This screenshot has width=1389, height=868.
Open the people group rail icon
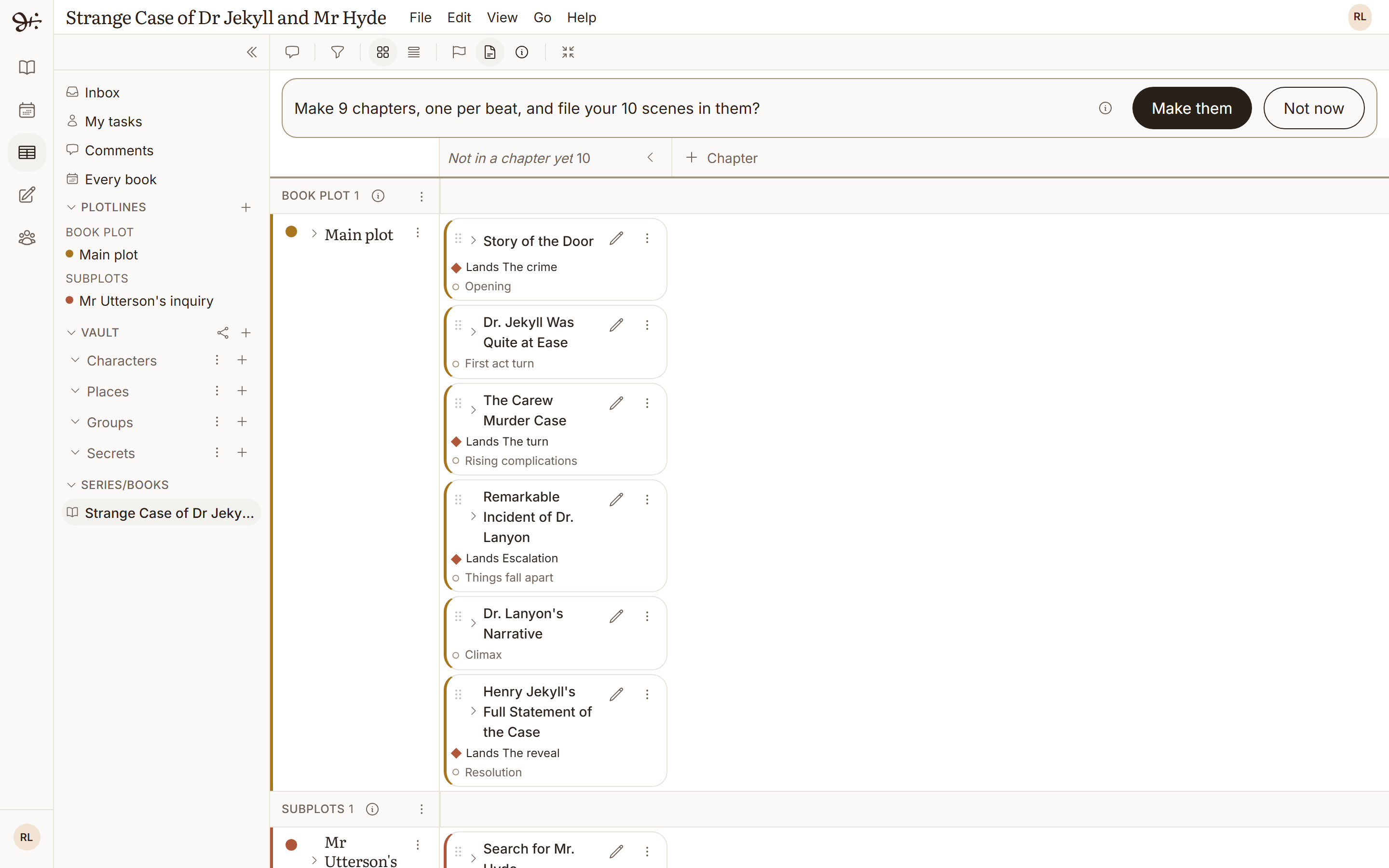[x=27, y=238]
